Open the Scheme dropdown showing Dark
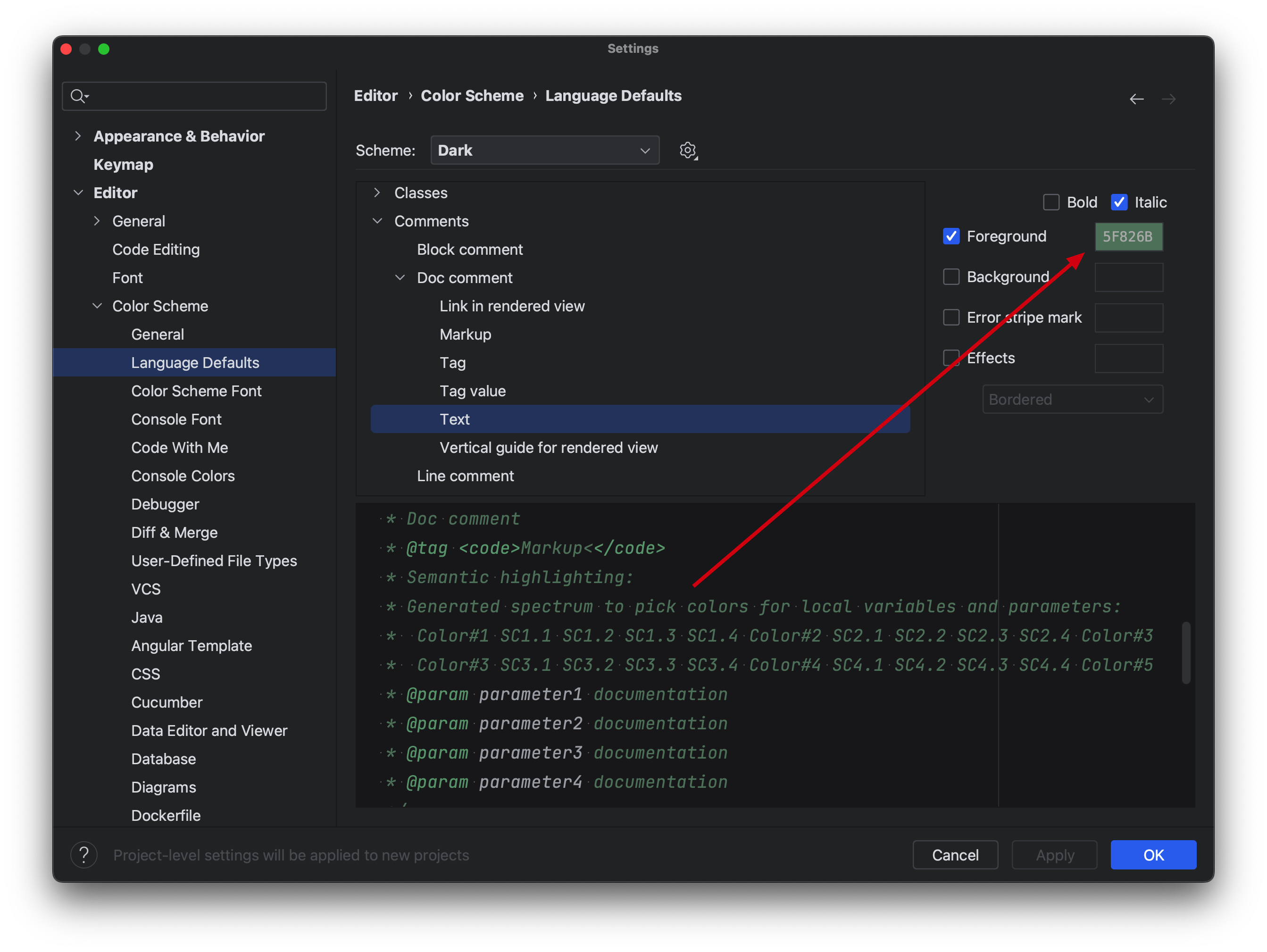1267x952 pixels. pos(545,150)
